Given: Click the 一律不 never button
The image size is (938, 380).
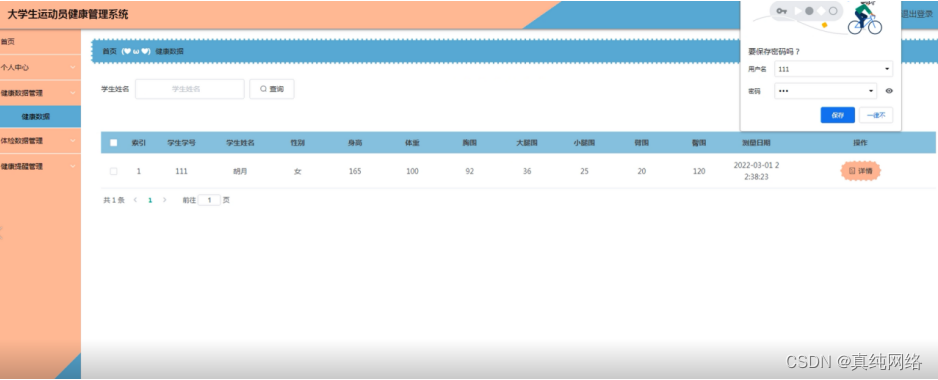Looking at the screenshot, I should tap(876, 115).
